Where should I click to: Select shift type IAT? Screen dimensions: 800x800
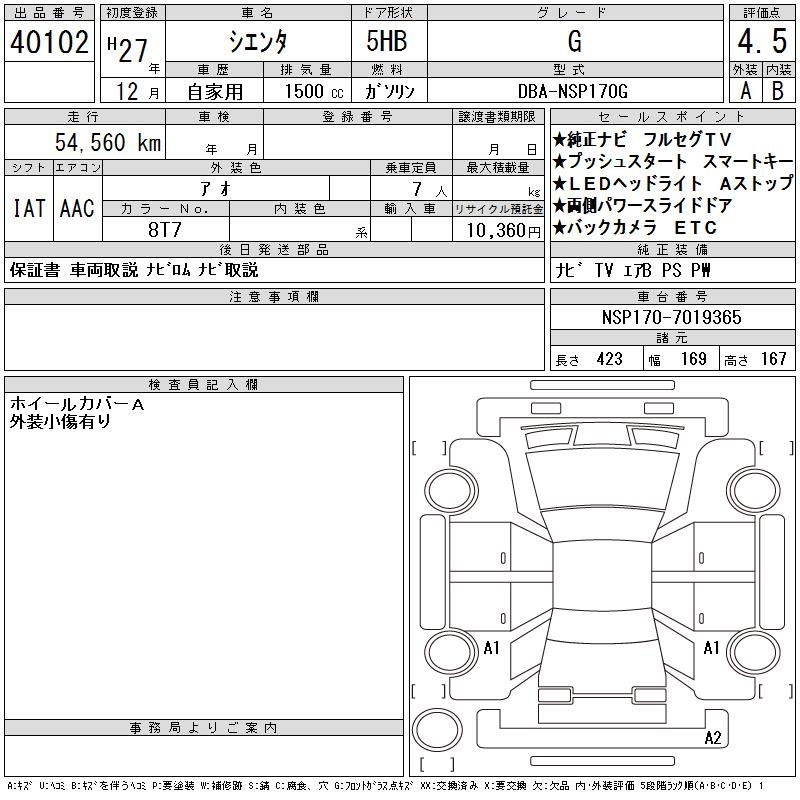[29, 208]
